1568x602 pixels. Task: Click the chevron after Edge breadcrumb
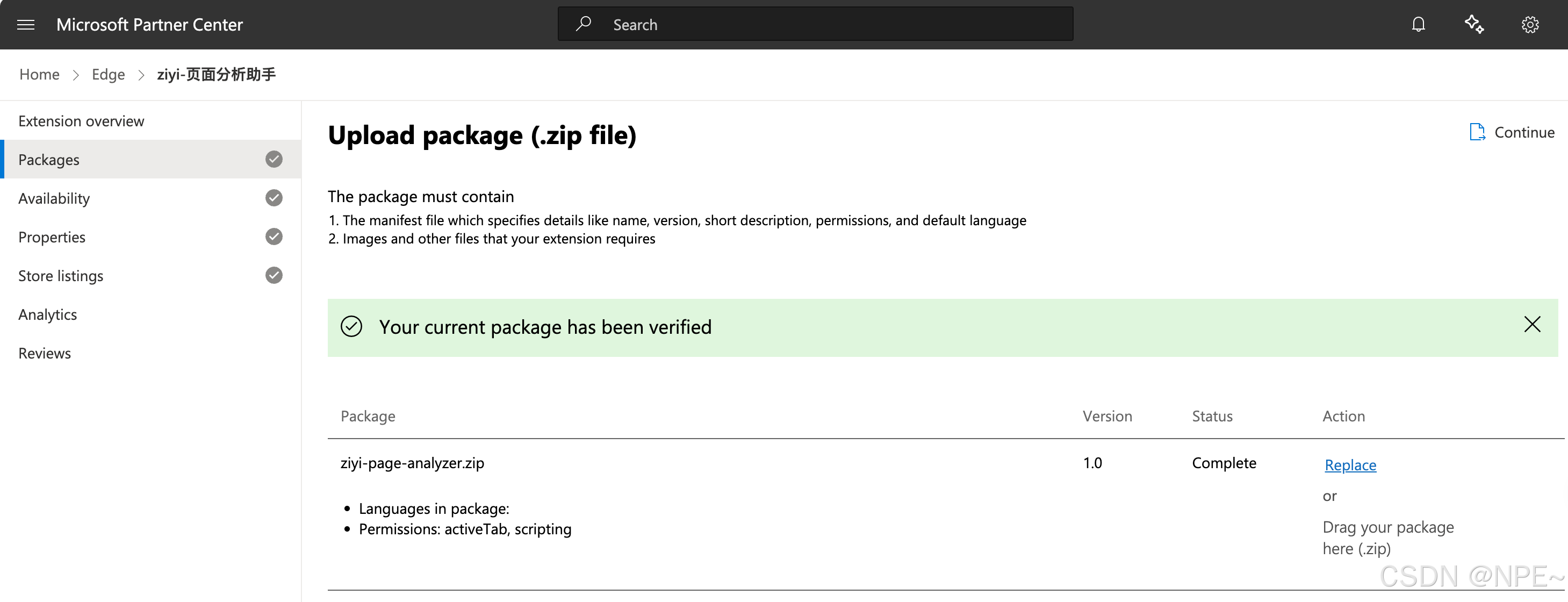point(141,75)
